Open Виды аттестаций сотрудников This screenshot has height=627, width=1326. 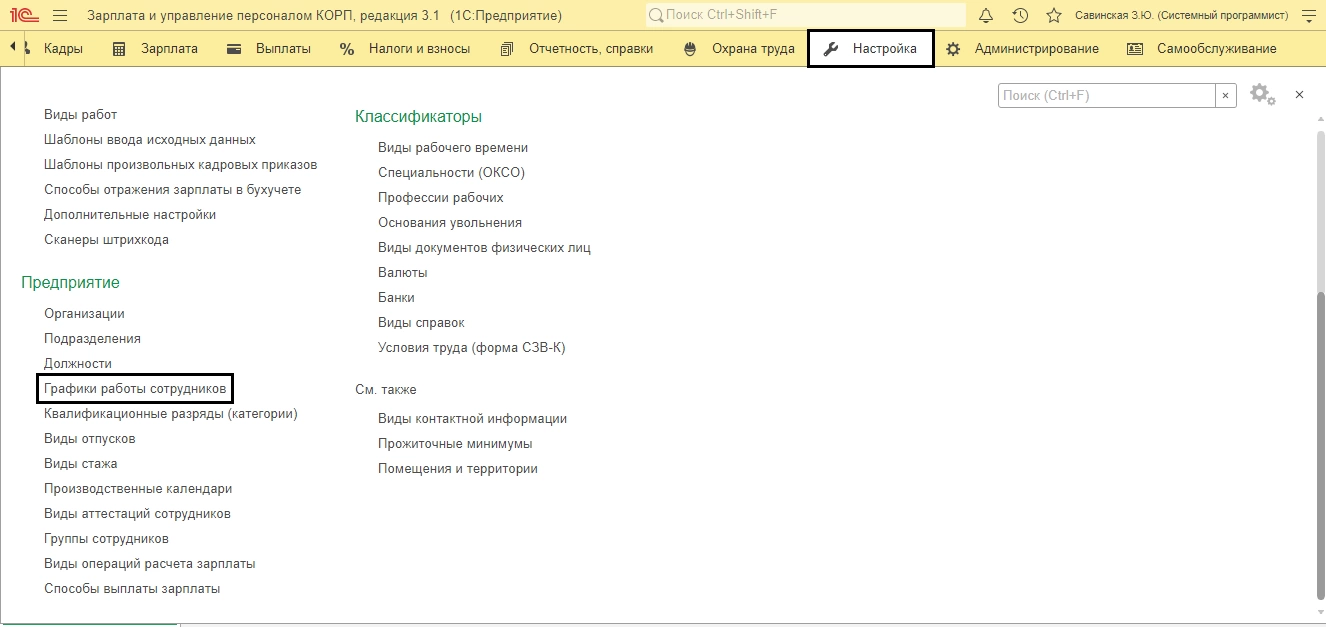point(137,514)
